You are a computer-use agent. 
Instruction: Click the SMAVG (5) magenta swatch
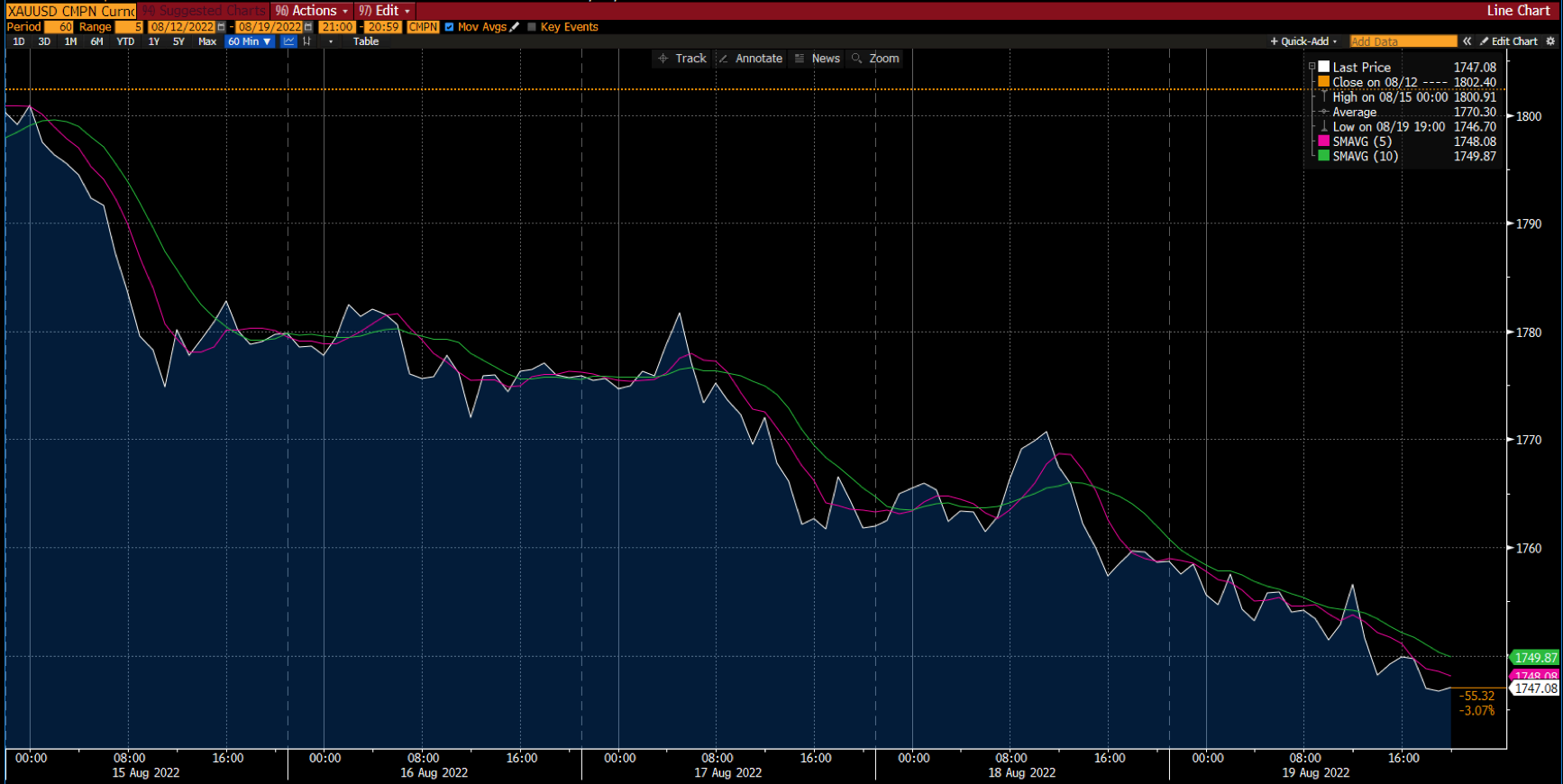tap(1323, 141)
